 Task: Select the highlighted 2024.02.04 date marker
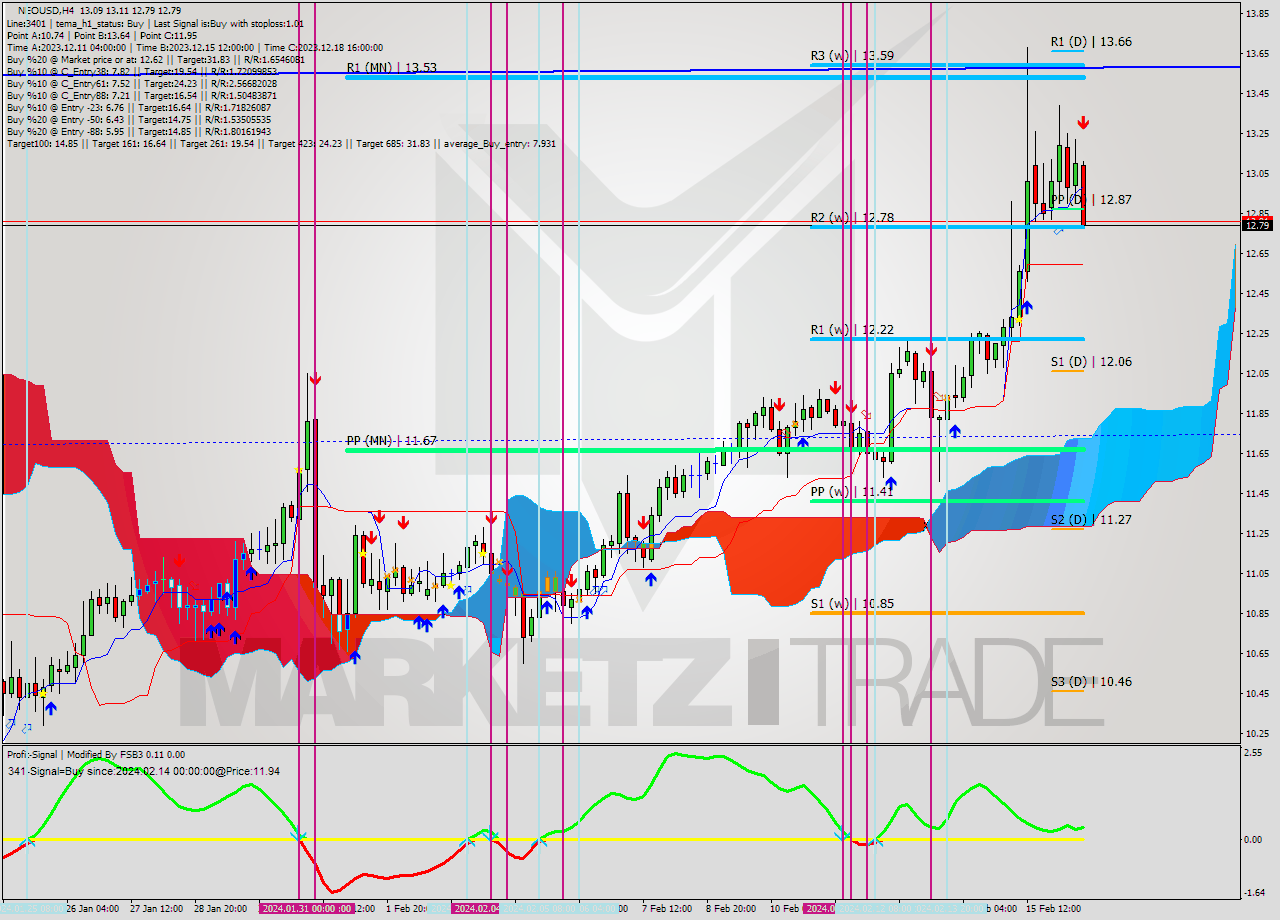click(476, 909)
